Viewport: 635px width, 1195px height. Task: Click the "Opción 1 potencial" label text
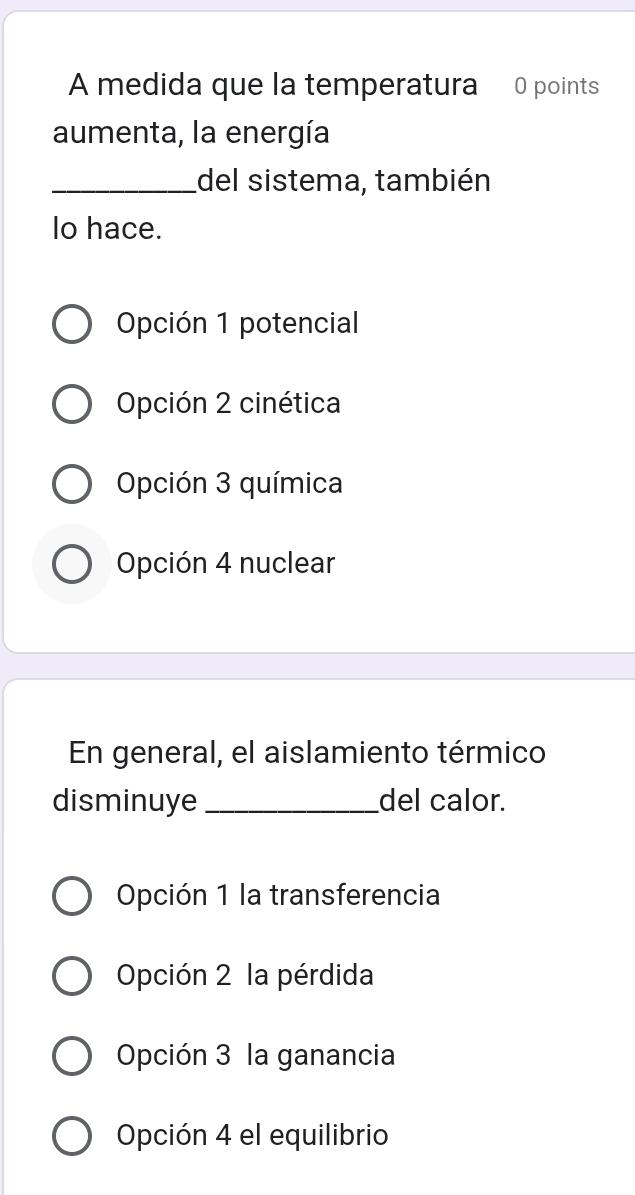[x=237, y=324]
